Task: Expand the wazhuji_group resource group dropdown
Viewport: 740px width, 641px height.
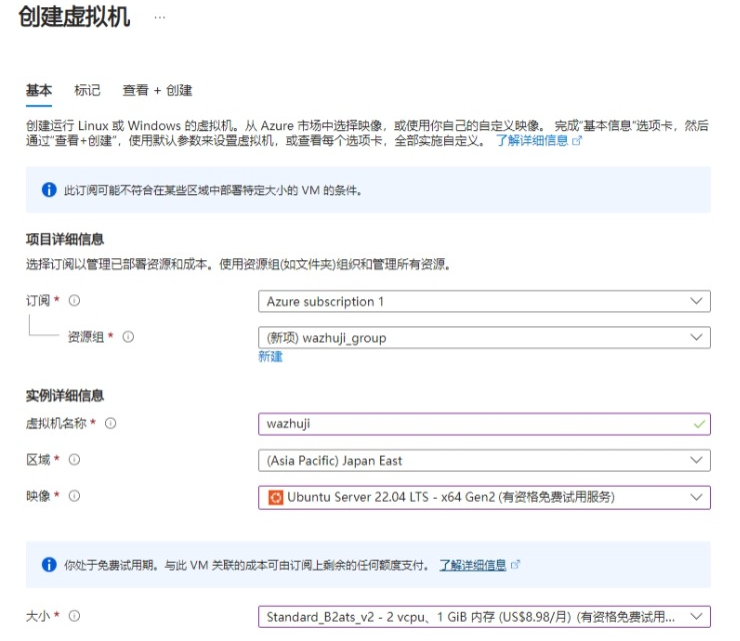Action: (484, 337)
